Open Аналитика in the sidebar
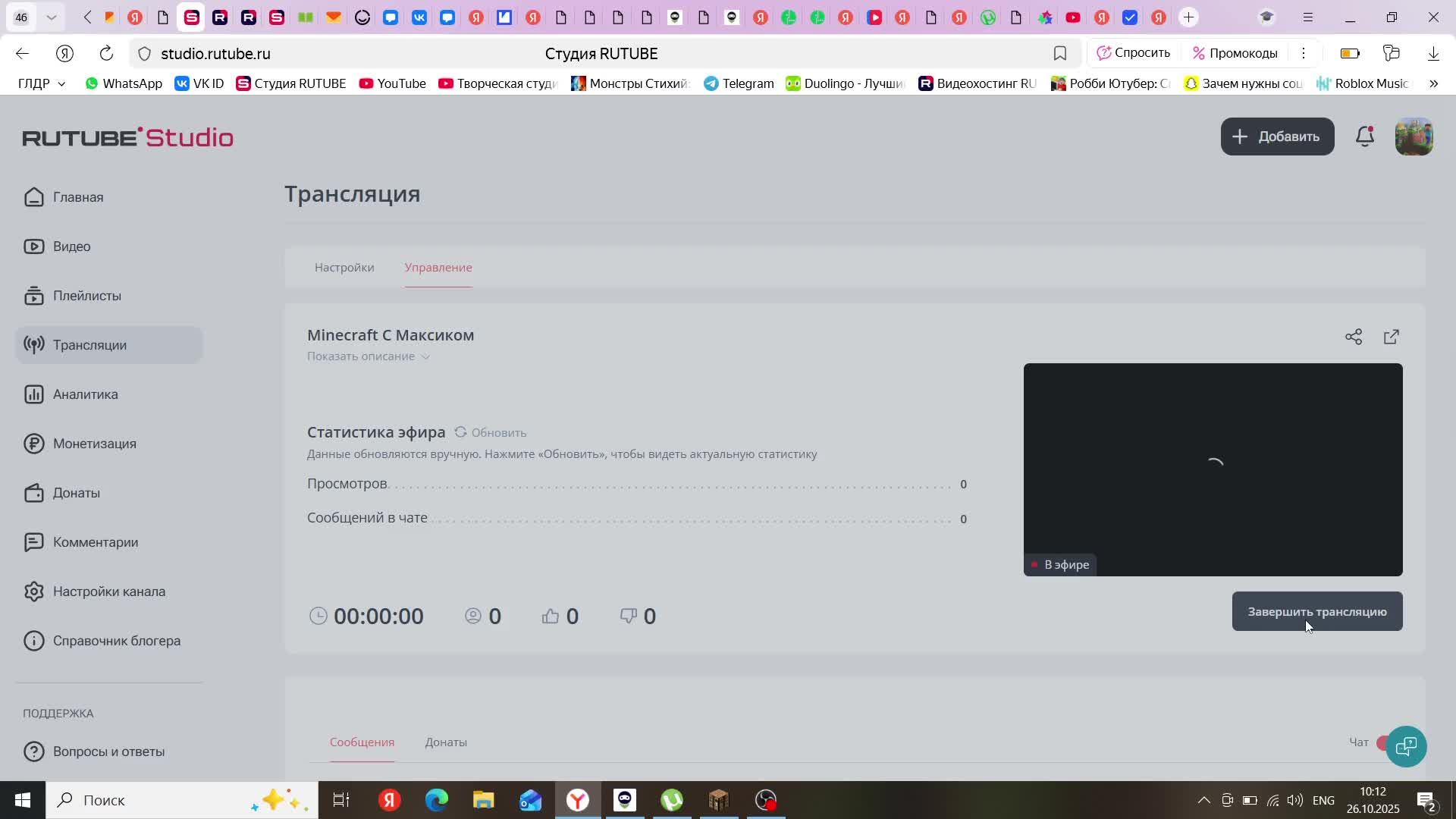Viewport: 1456px width, 819px height. tap(85, 394)
